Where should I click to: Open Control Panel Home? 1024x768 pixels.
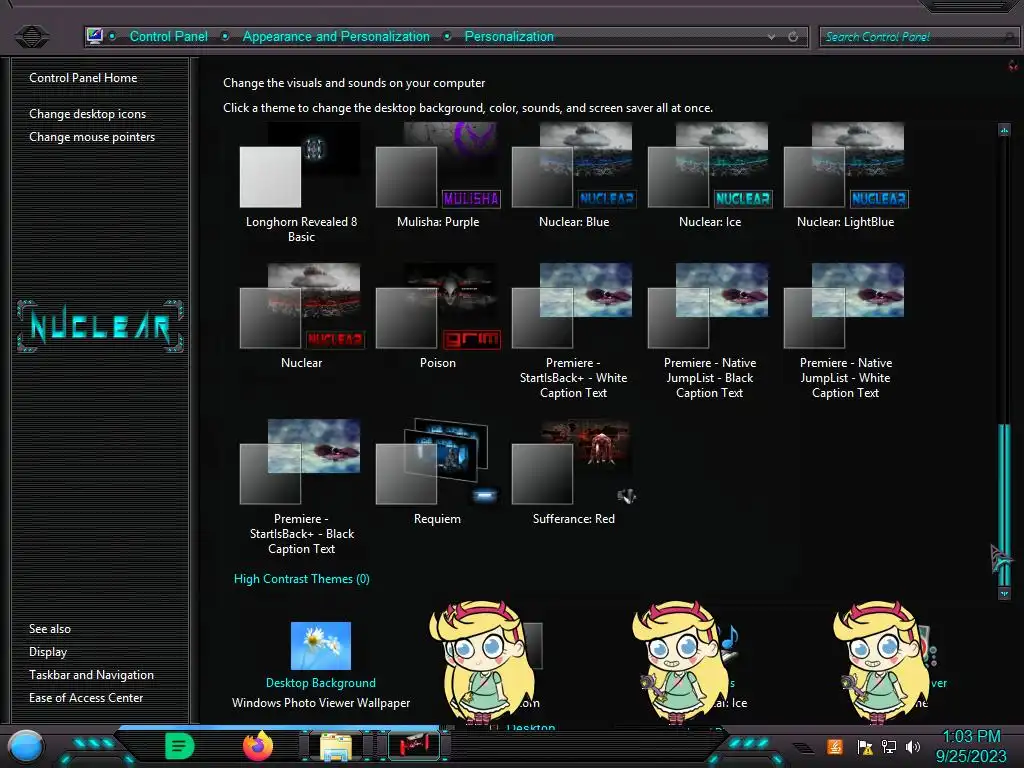coord(83,78)
